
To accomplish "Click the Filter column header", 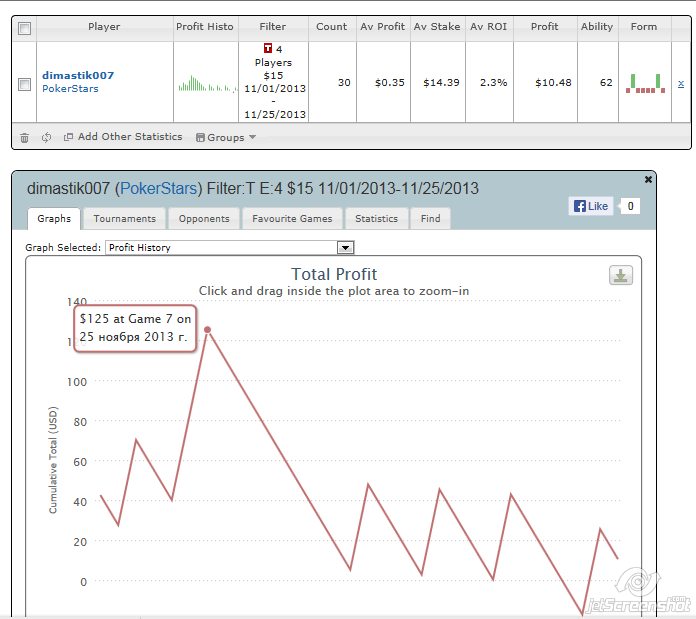I will [x=273, y=27].
